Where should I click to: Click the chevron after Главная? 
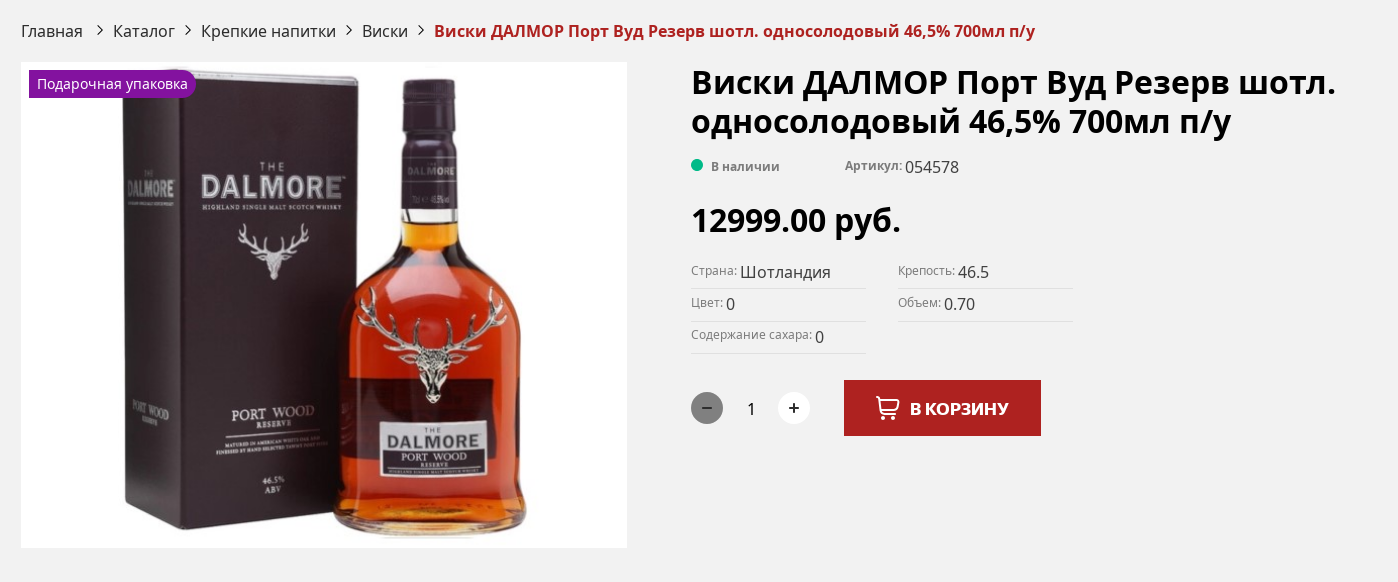click(x=99, y=31)
